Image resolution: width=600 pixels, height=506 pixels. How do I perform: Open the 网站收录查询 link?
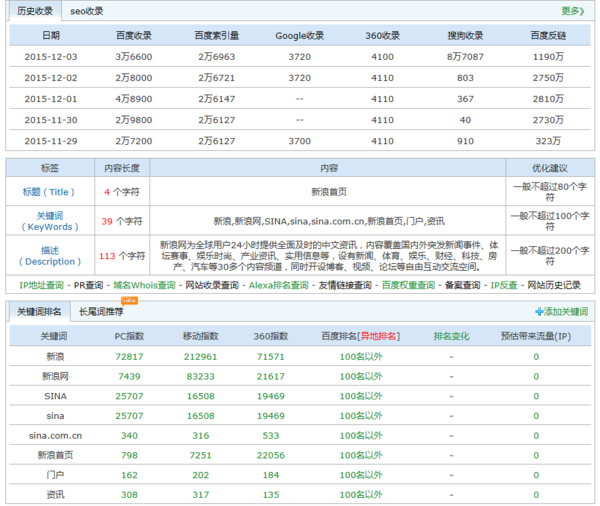tap(212, 285)
